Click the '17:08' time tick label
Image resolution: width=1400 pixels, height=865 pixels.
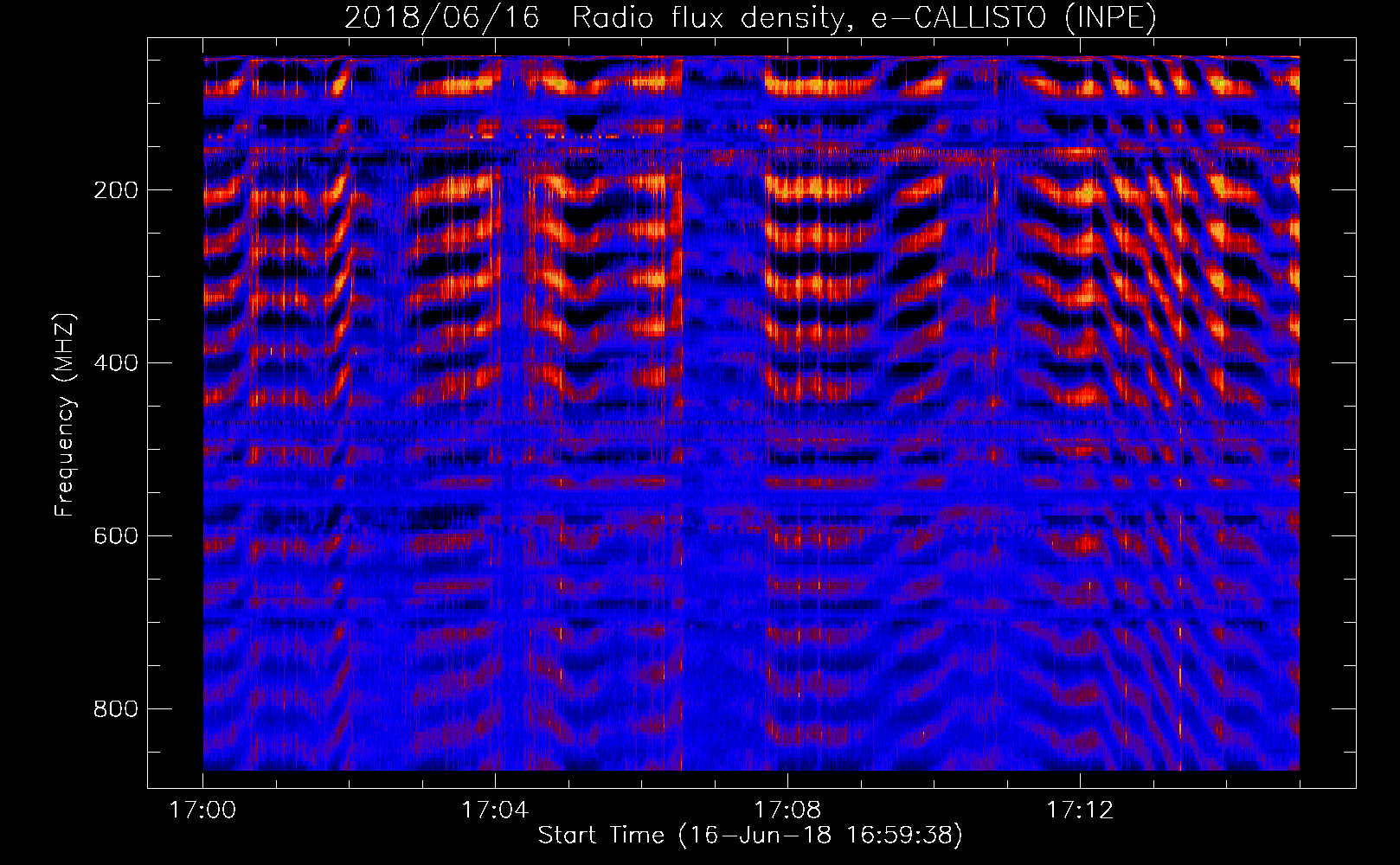click(x=787, y=810)
